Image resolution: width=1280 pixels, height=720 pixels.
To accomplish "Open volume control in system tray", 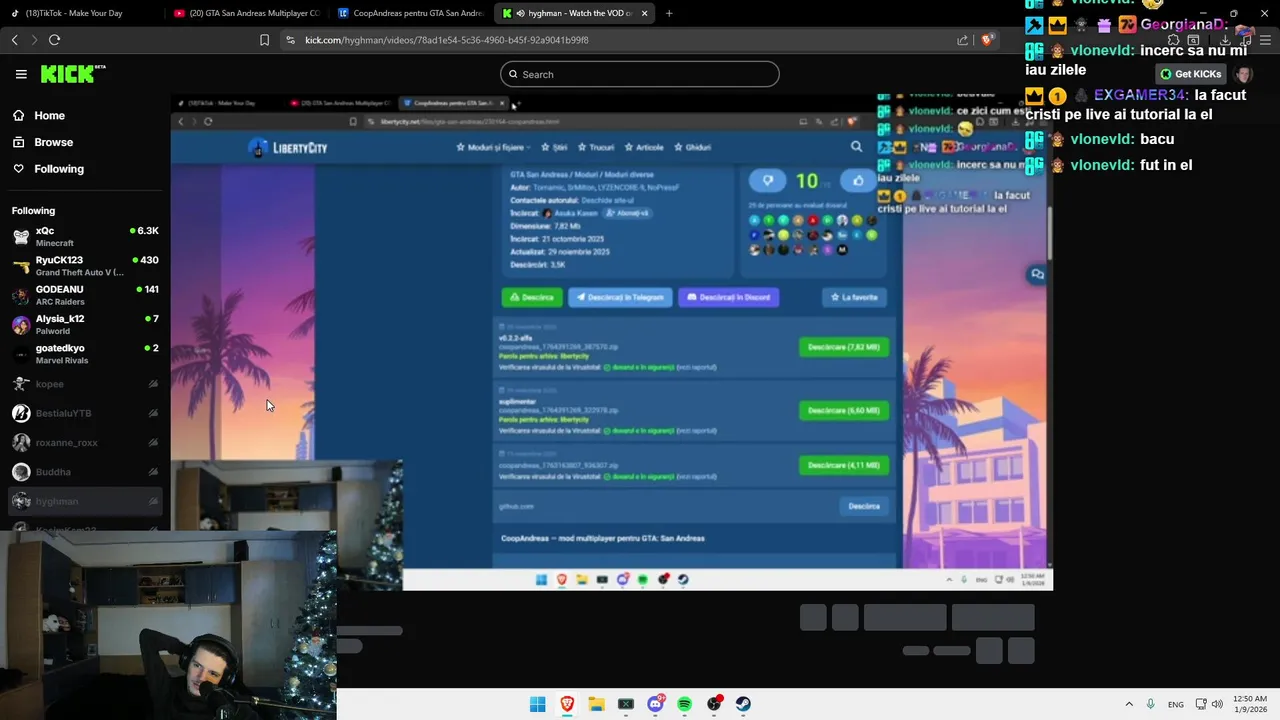I will click(1217, 704).
